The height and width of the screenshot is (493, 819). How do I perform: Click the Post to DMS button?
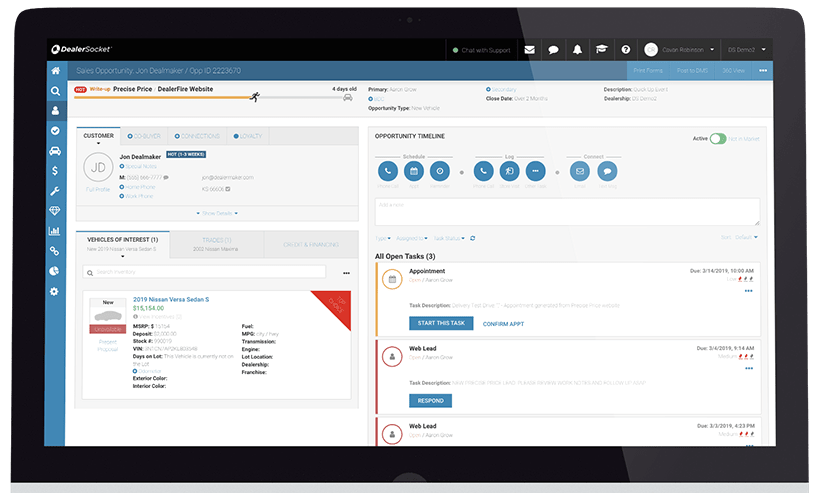(x=692, y=71)
